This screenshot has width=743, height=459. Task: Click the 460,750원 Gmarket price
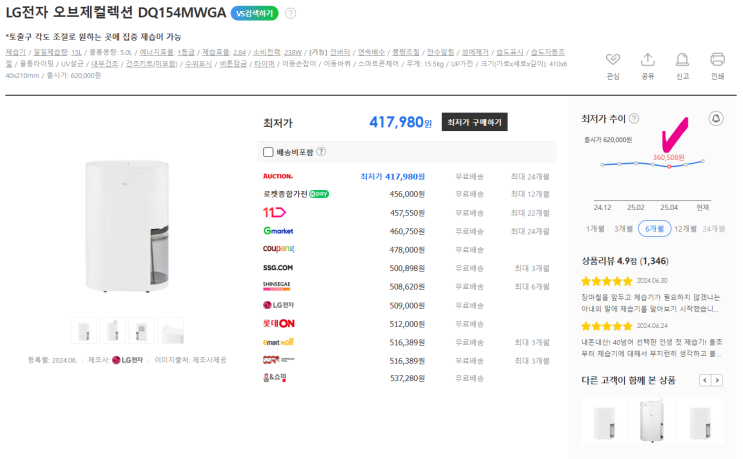tap(407, 231)
